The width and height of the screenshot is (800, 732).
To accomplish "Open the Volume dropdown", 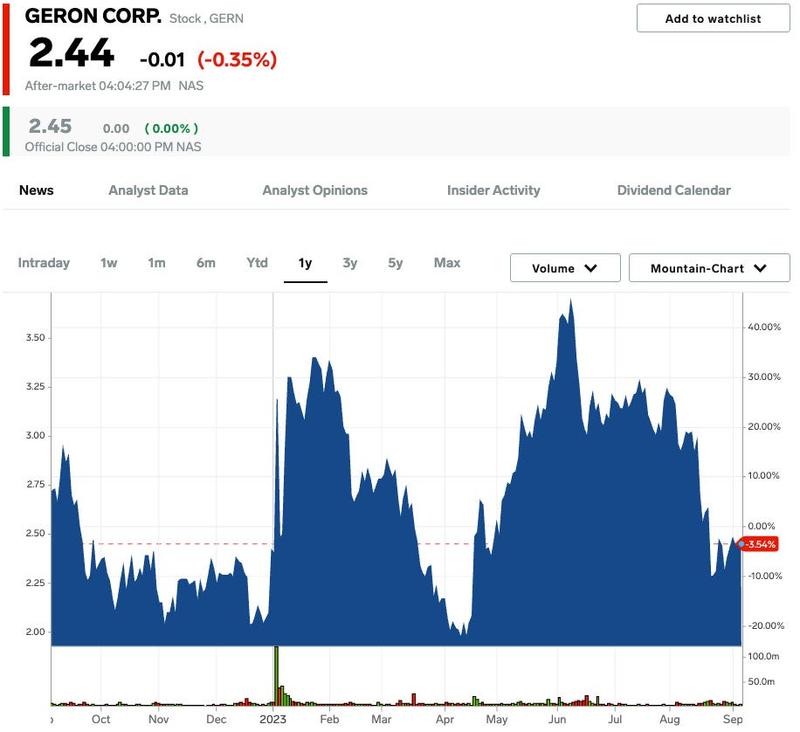I will pyautogui.click(x=565, y=268).
